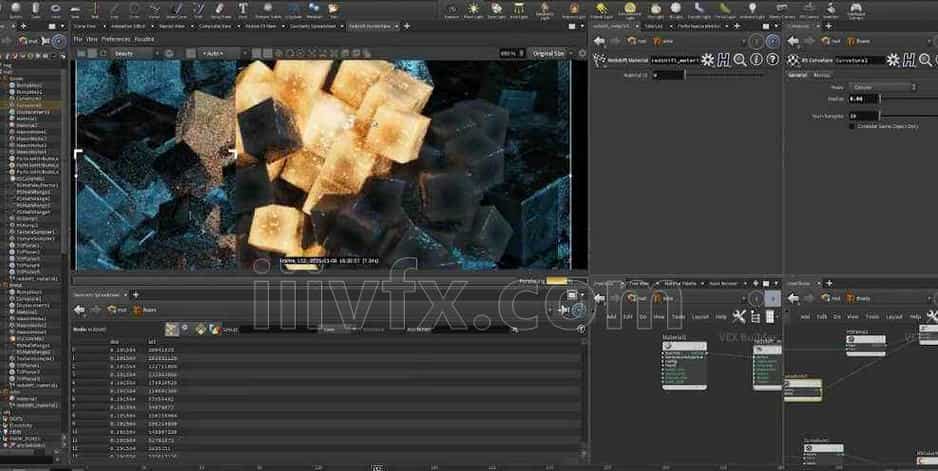Create a Sky Light from the shelf
Screen dimensions: 938x471
656,9
